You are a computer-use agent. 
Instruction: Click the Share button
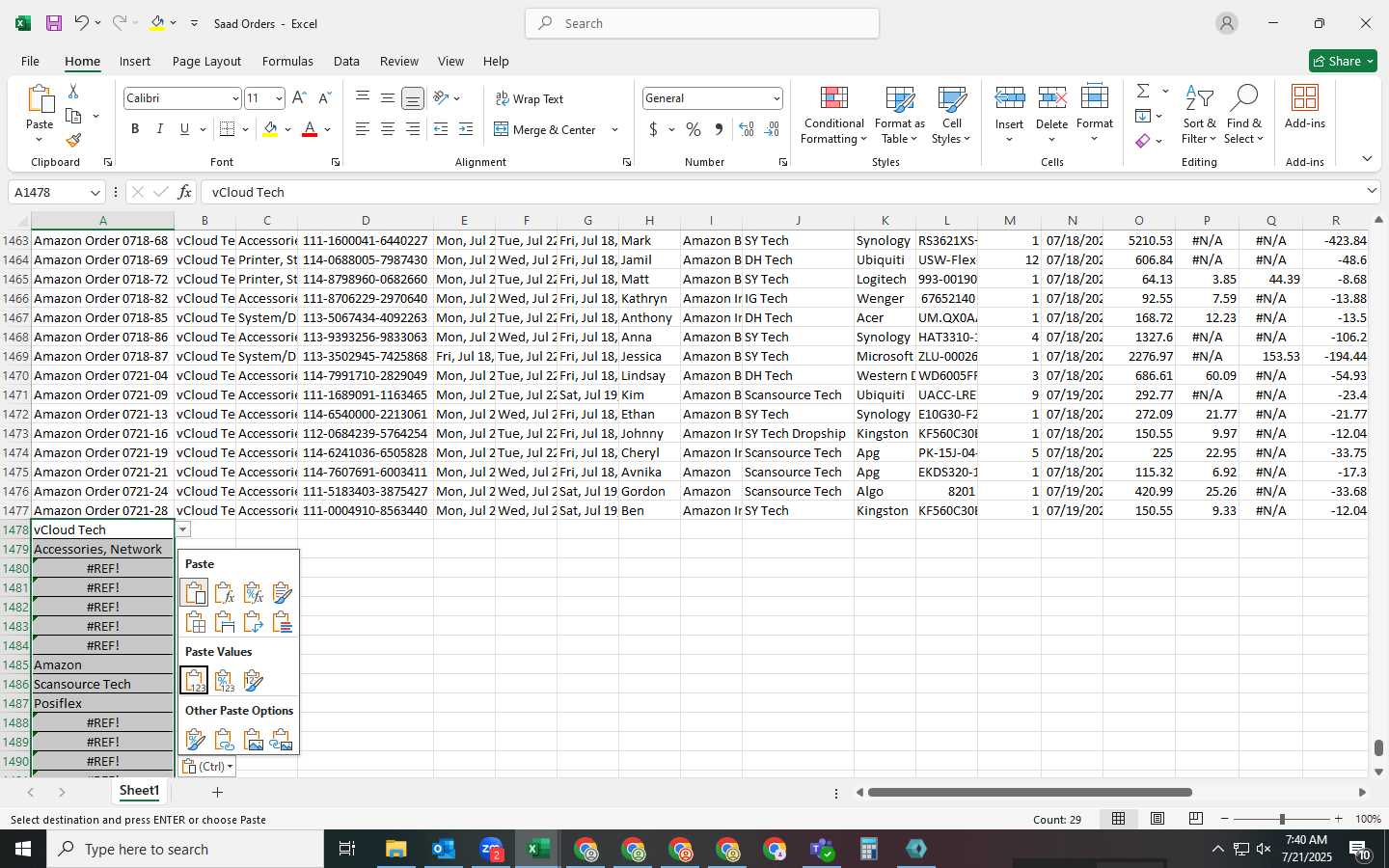1343,61
